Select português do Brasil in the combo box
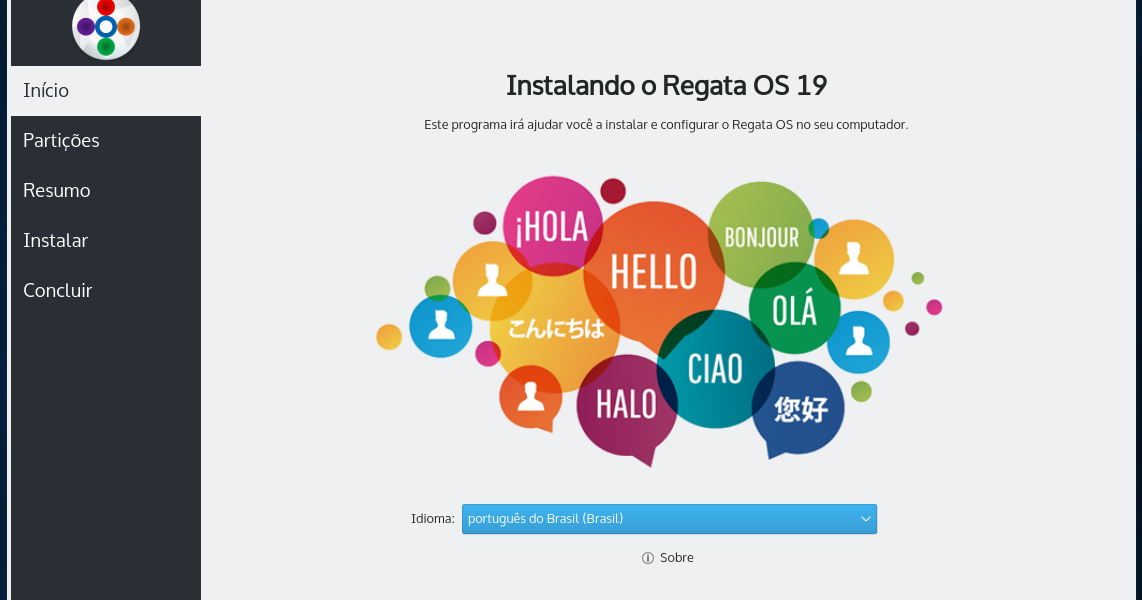The width and height of the screenshot is (1142, 600). tap(669, 519)
